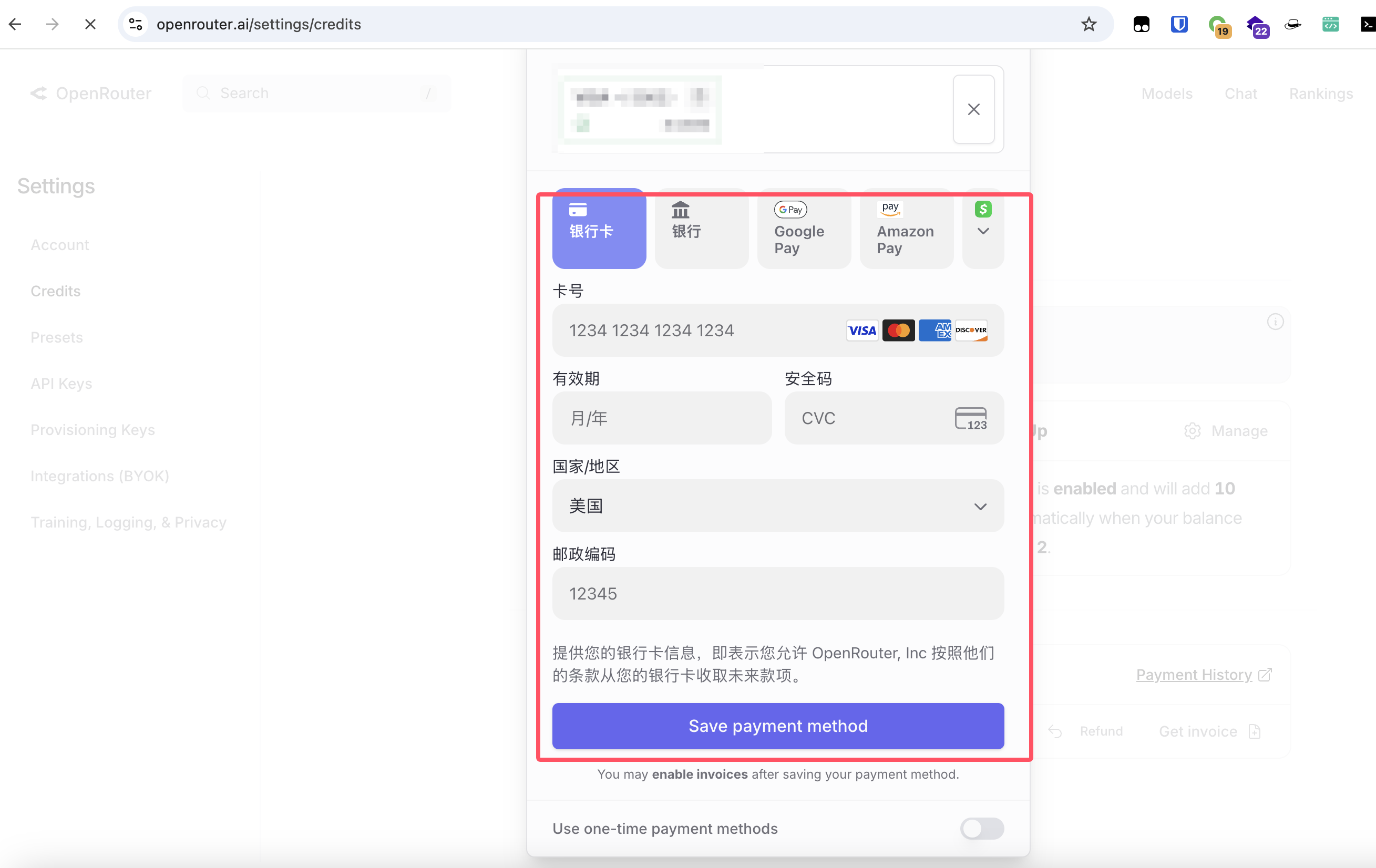Open Training, Logging, & Privacy settings
1376x868 pixels.
[x=129, y=522]
